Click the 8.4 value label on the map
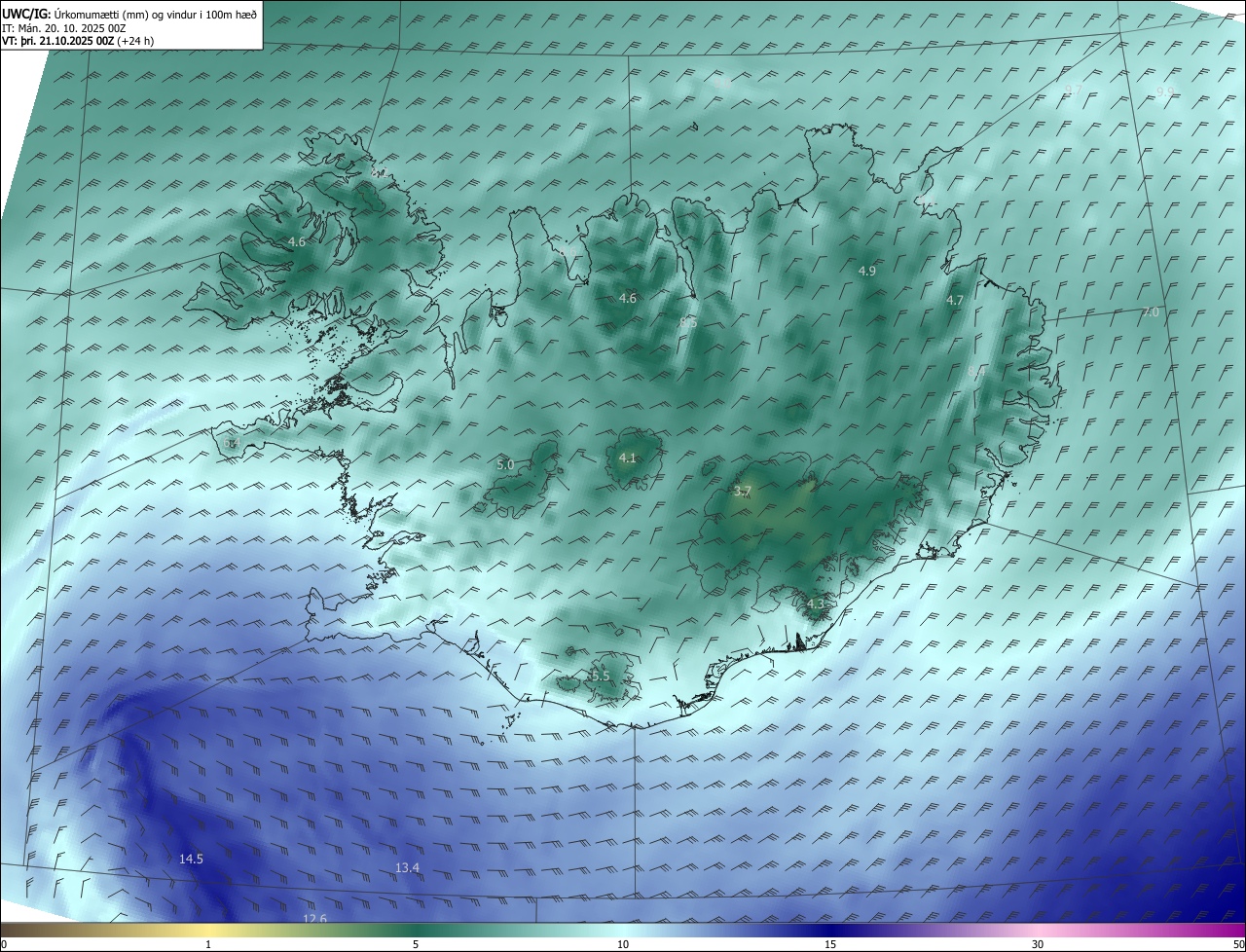This screenshot has height=952, width=1246. [976, 372]
